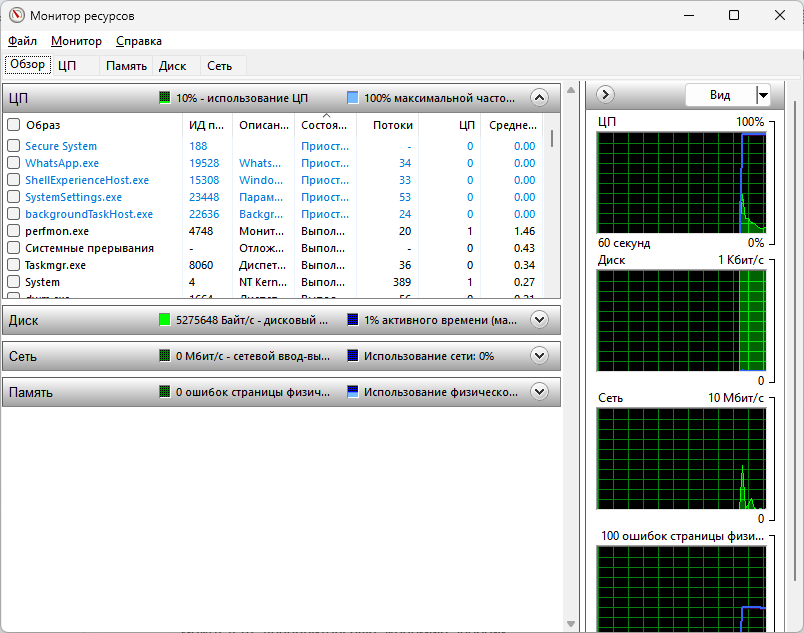Enable the perfmon.exe process checkbox
The image size is (804, 633).
tap(14, 231)
